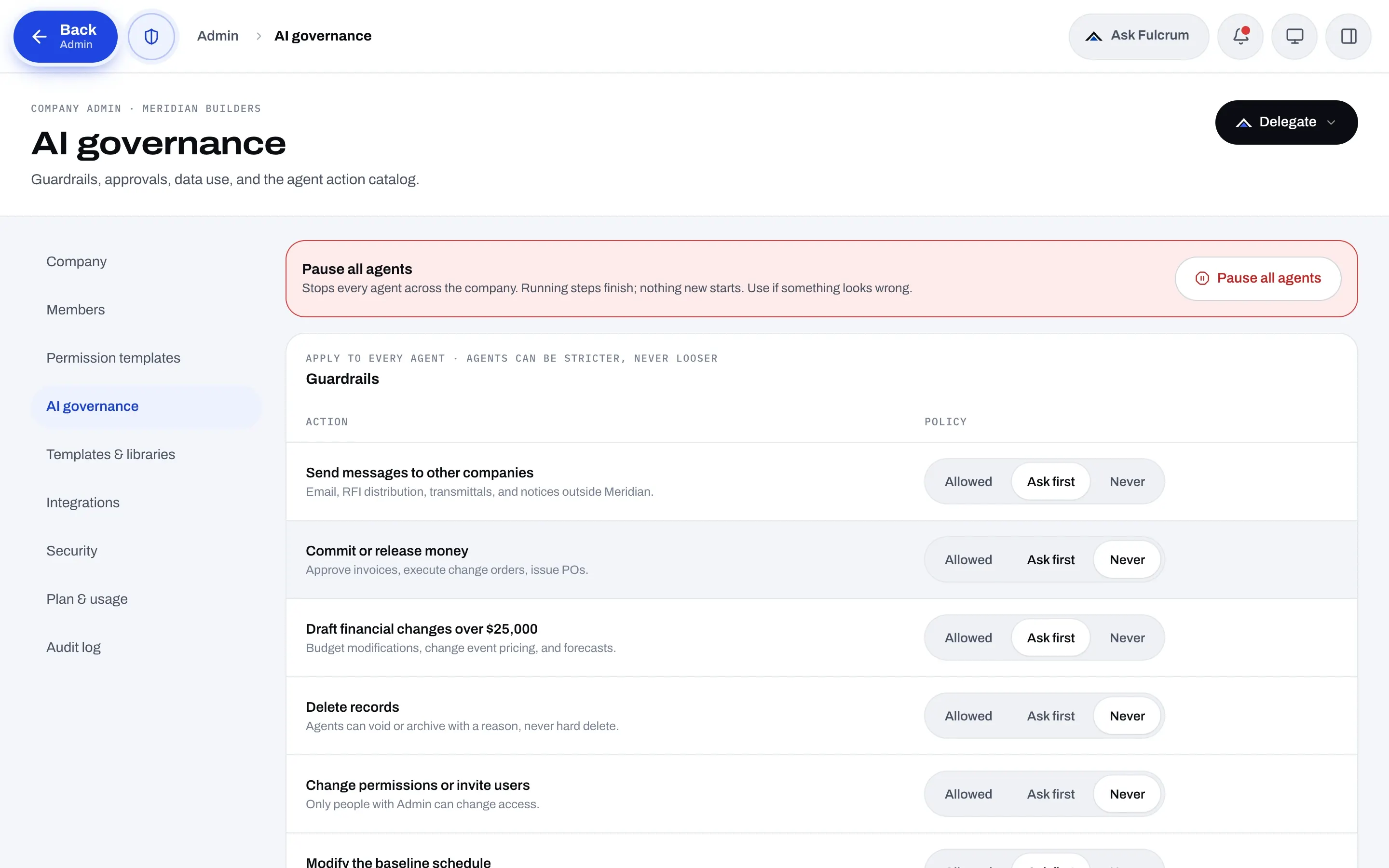Open the notifications bell
Image resolution: width=1389 pixels, height=868 pixels.
pyautogui.click(x=1240, y=36)
